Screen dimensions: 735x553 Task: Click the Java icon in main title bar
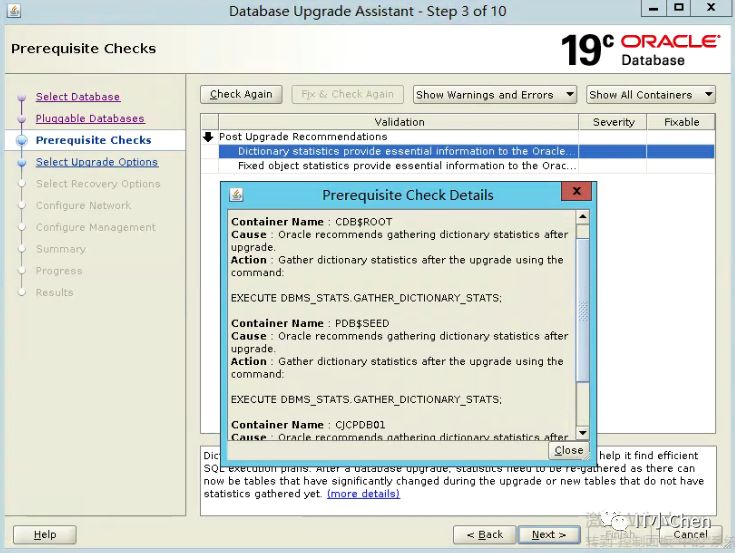[14, 10]
